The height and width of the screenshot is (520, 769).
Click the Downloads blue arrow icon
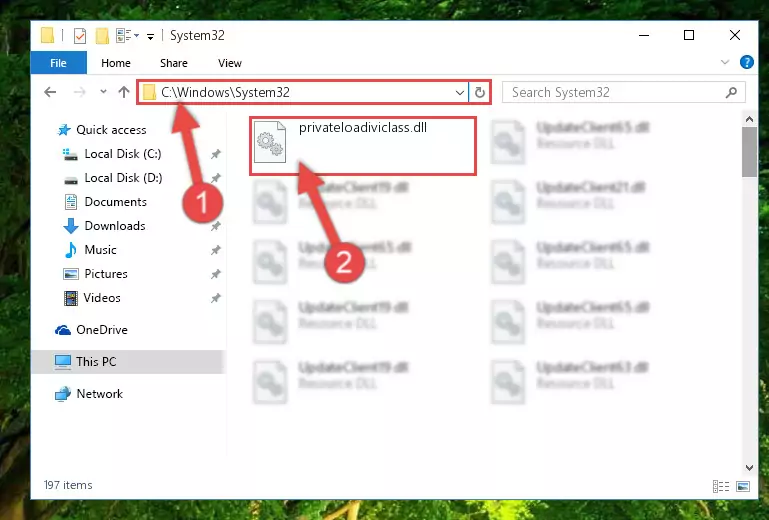[x=71, y=226]
